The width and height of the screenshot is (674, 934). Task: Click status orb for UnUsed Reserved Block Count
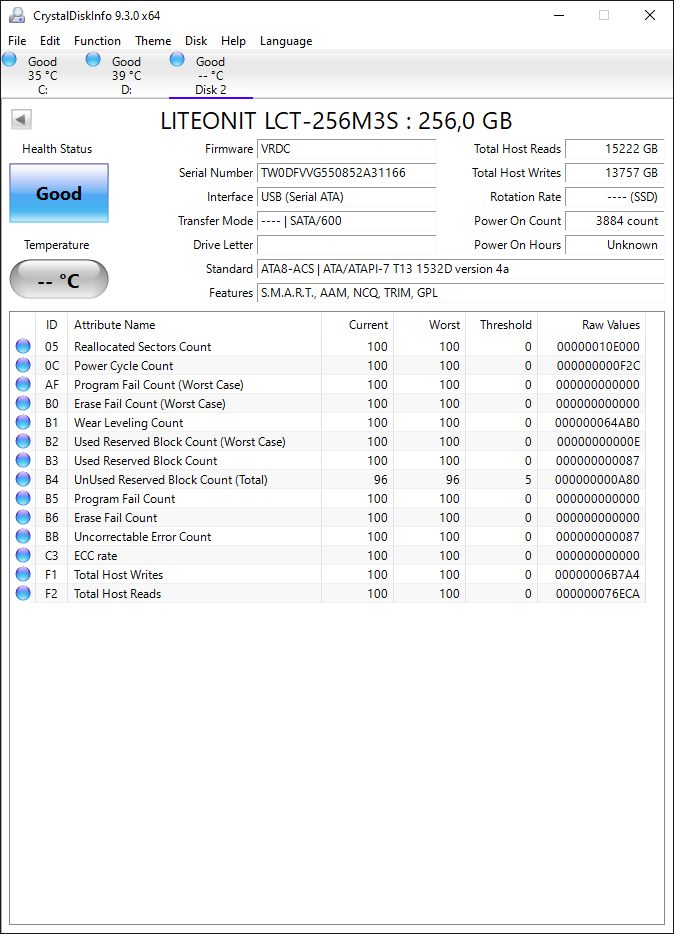pos(23,480)
